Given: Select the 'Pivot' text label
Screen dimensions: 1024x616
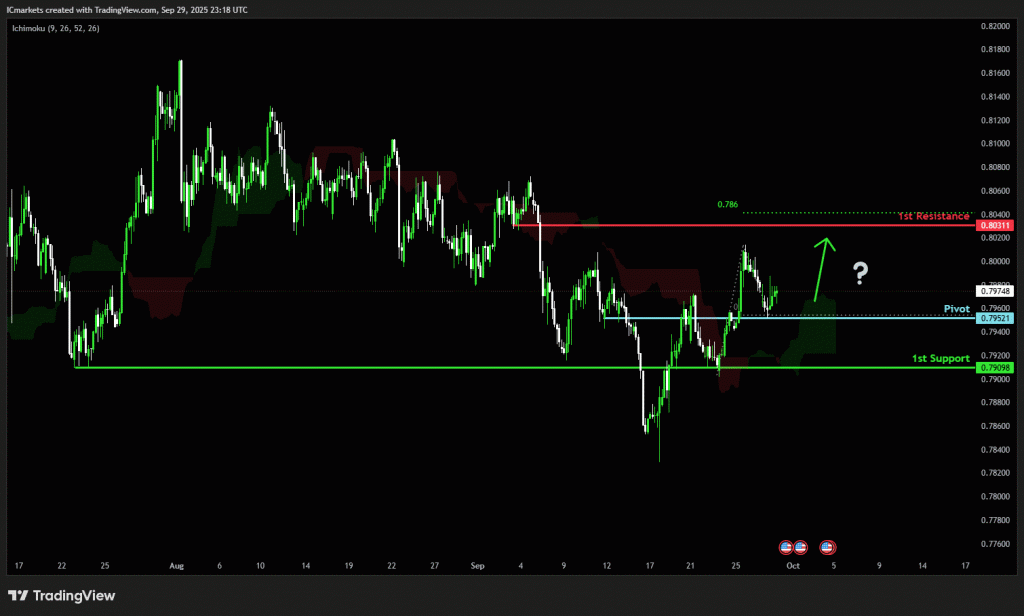Looking at the screenshot, I should [x=958, y=309].
